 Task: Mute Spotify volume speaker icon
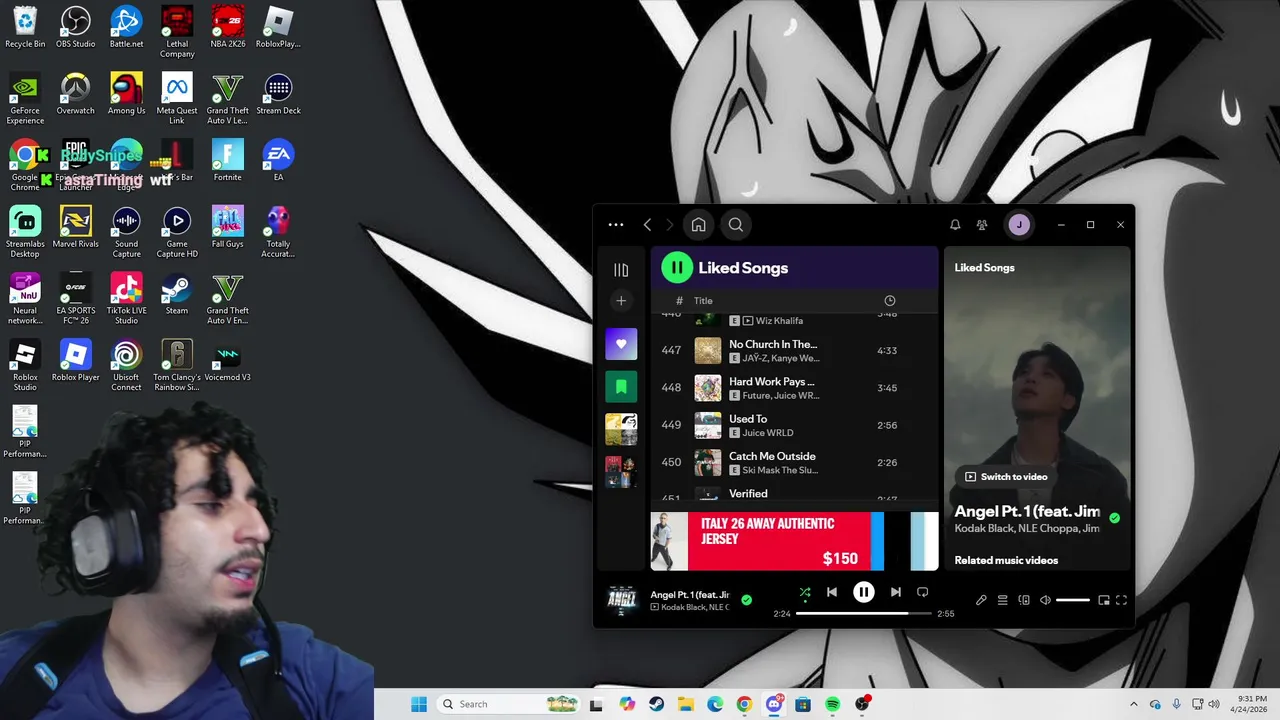1045,600
